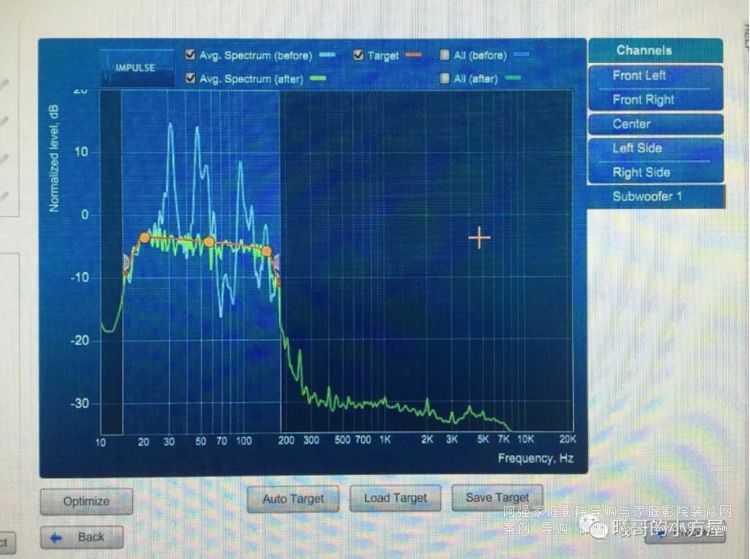Image resolution: width=750 pixels, height=559 pixels.
Task: Toggle Avg. Spectrum (before) checkbox
Action: (191, 56)
